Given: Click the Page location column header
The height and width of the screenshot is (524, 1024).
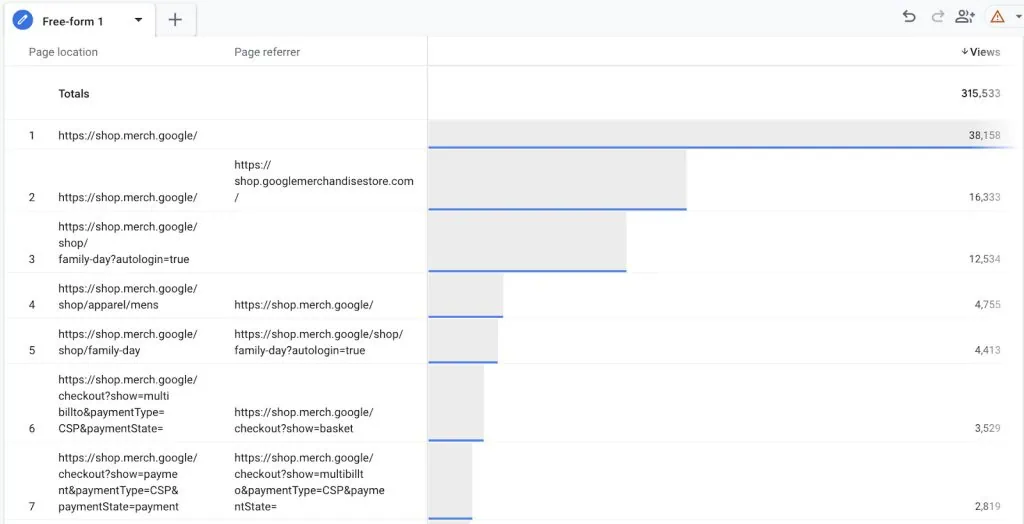Looking at the screenshot, I should [x=63, y=52].
